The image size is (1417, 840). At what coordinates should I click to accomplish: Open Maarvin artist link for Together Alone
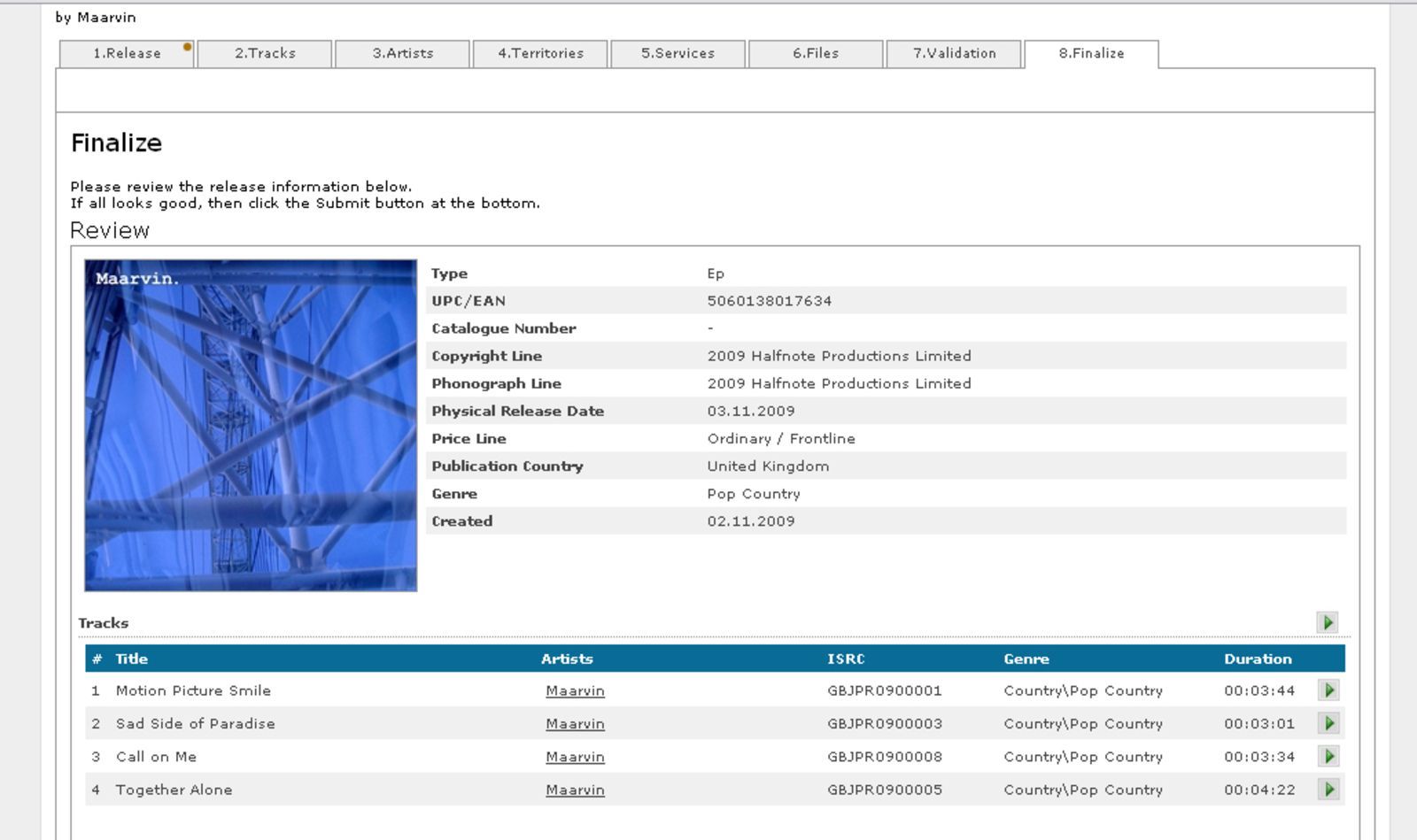tap(575, 790)
